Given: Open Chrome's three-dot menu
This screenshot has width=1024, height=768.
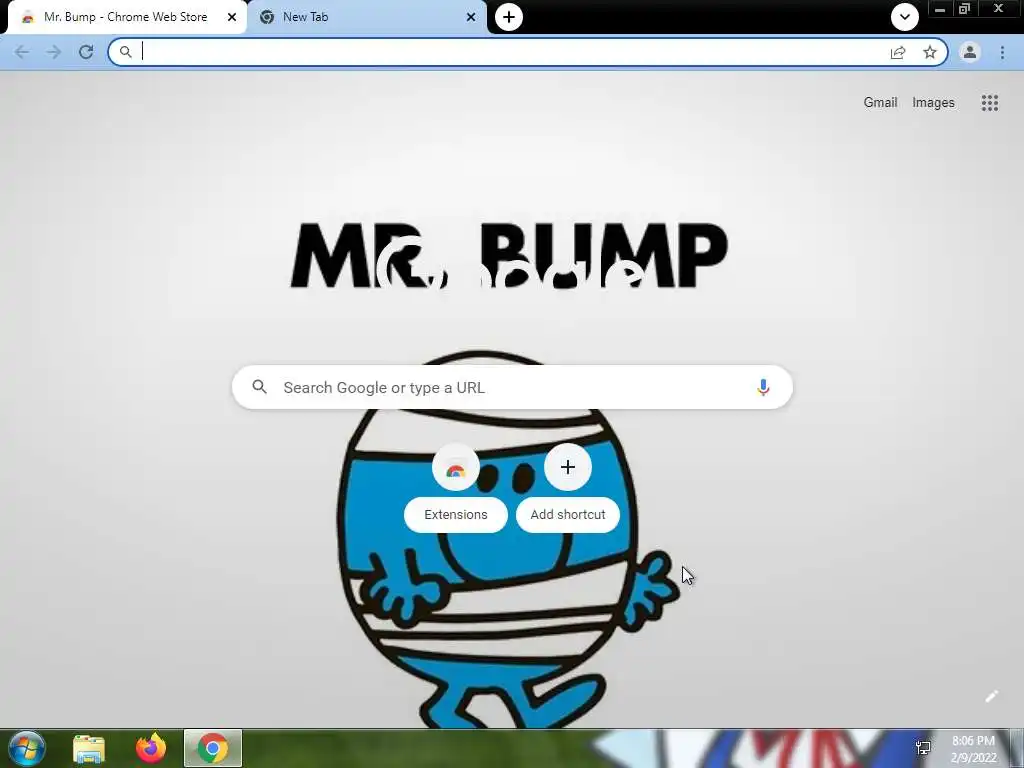Looking at the screenshot, I should pos(1002,52).
